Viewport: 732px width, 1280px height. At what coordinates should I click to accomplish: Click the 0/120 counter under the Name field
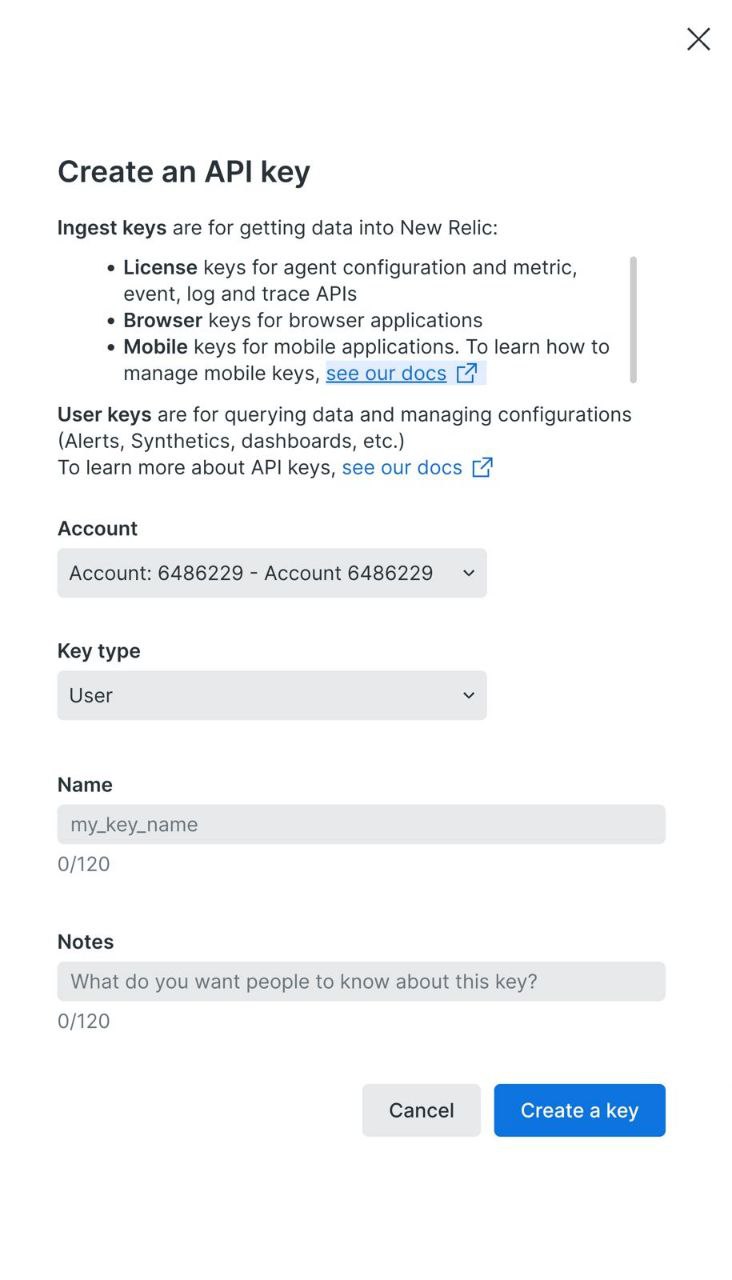click(83, 863)
